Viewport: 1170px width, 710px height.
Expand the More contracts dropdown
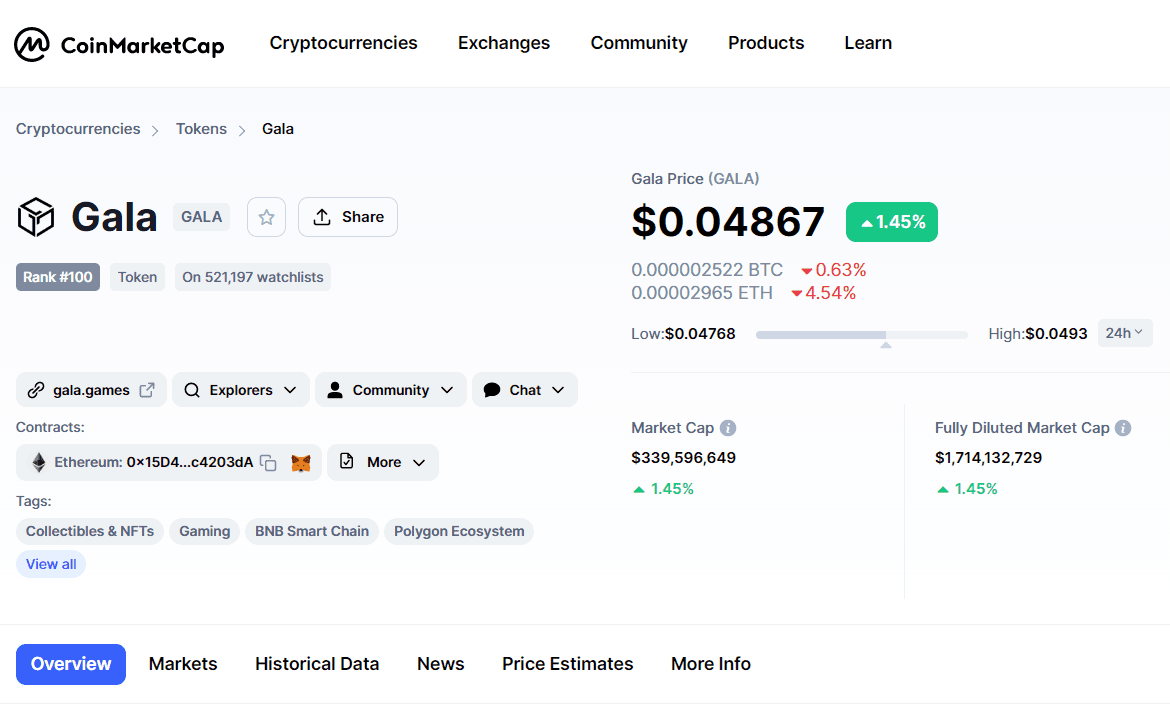pos(383,462)
